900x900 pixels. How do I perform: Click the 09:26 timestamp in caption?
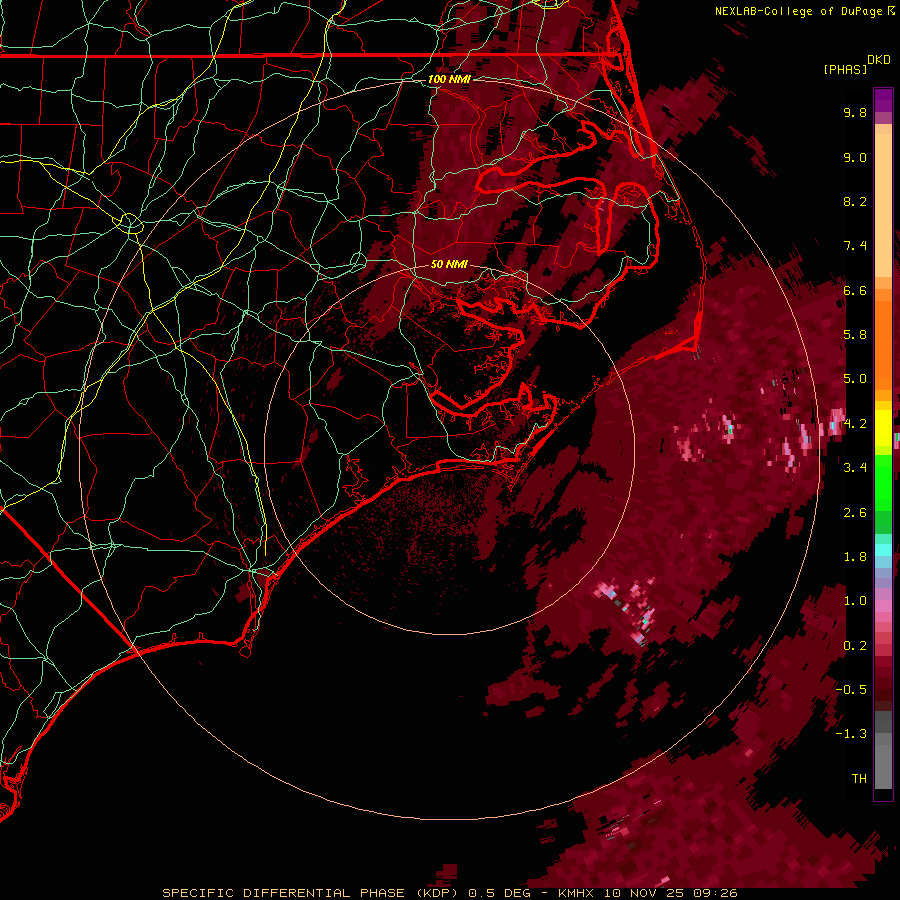tap(715, 893)
